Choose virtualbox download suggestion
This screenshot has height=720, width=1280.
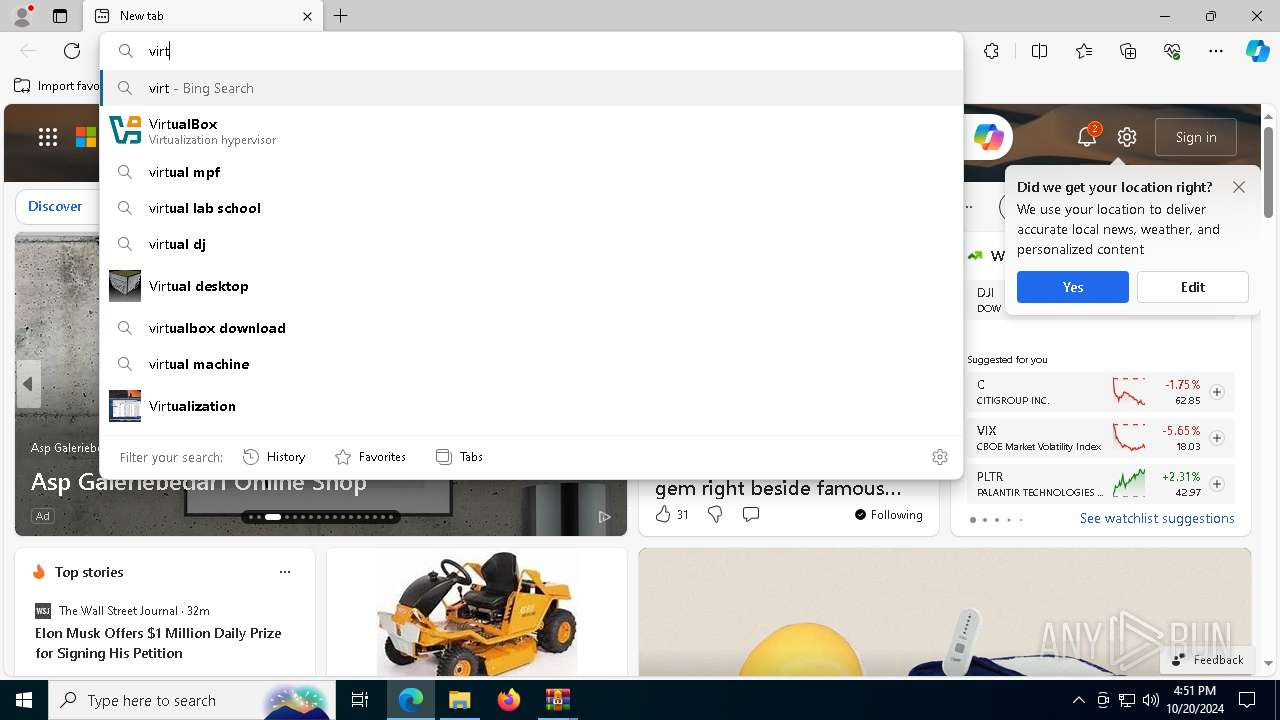(531, 328)
